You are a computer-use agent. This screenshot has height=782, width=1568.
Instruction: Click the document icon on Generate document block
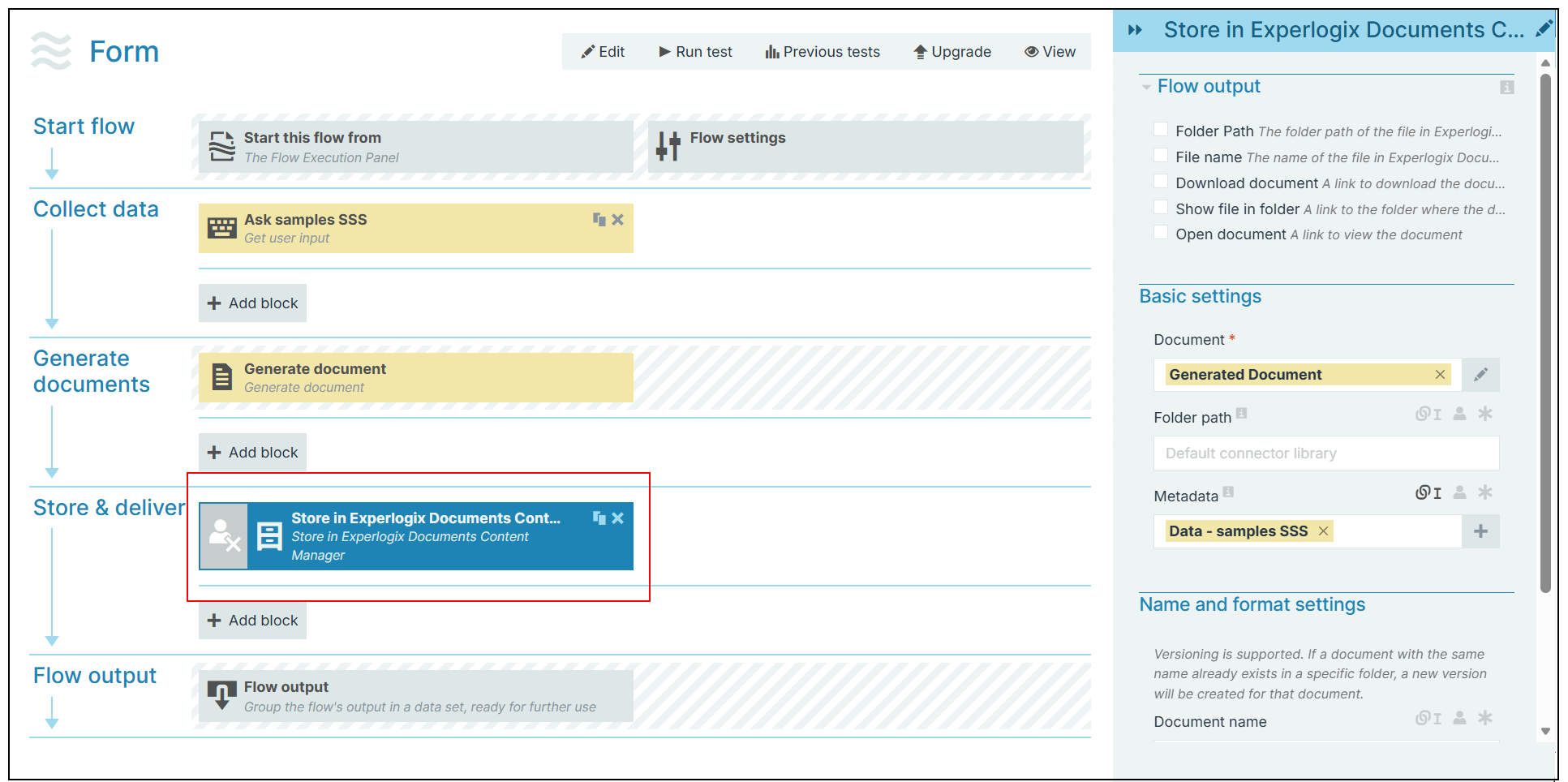click(221, 377)
